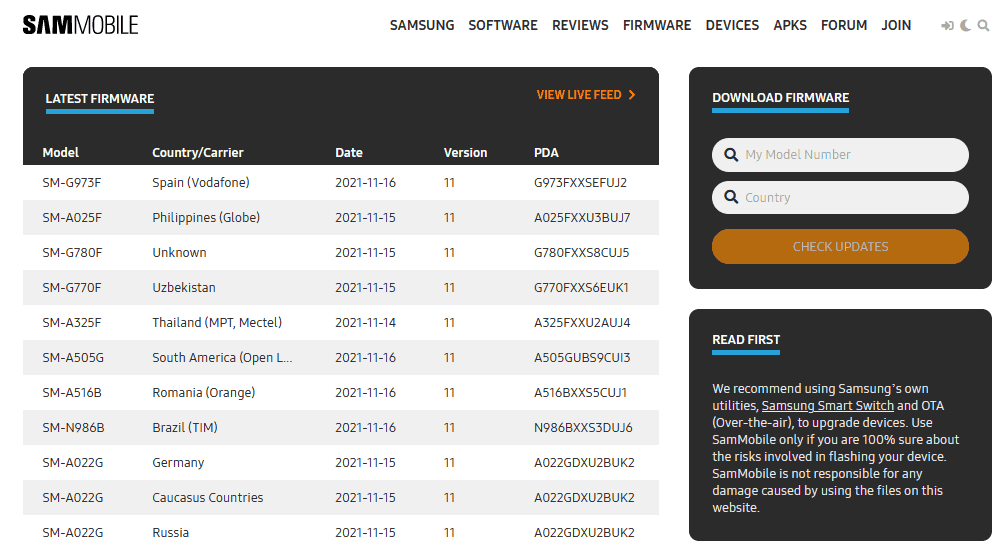
Task: Click the login arrow icon
Action: coord(947,26)
